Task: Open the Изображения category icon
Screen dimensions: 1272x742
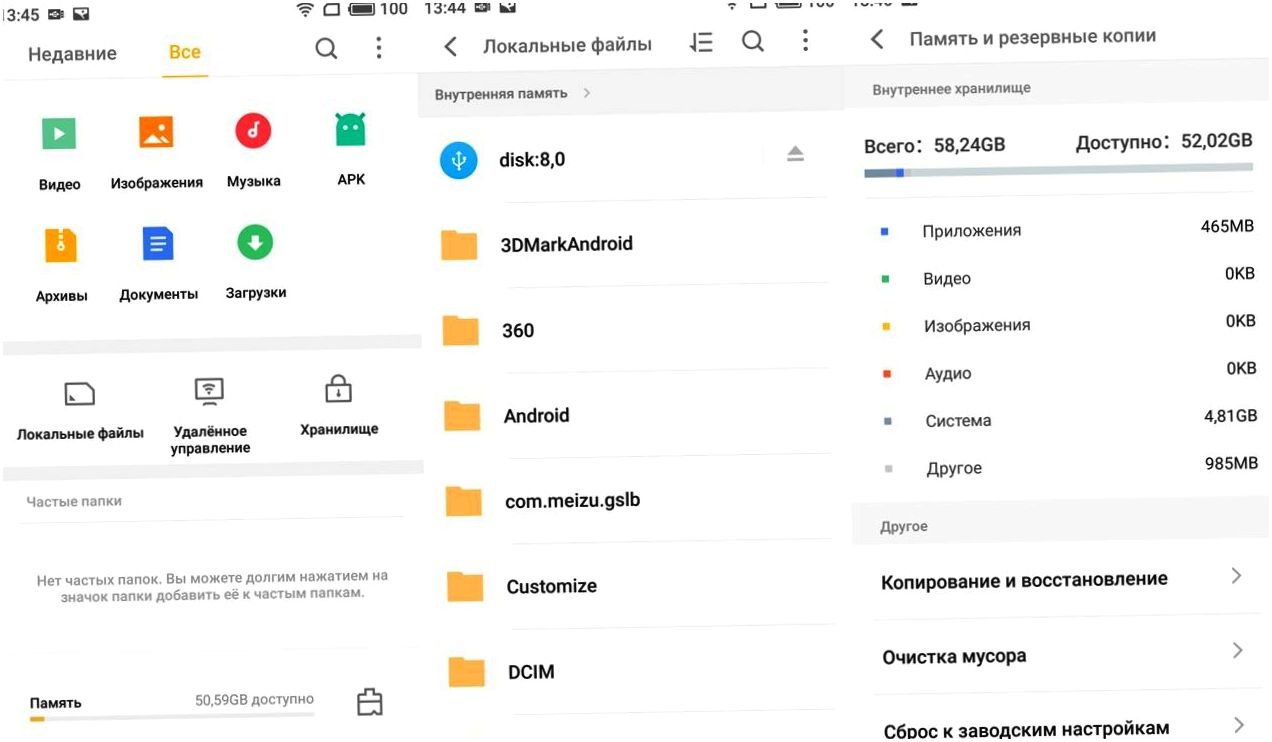Action: [156, 132]
